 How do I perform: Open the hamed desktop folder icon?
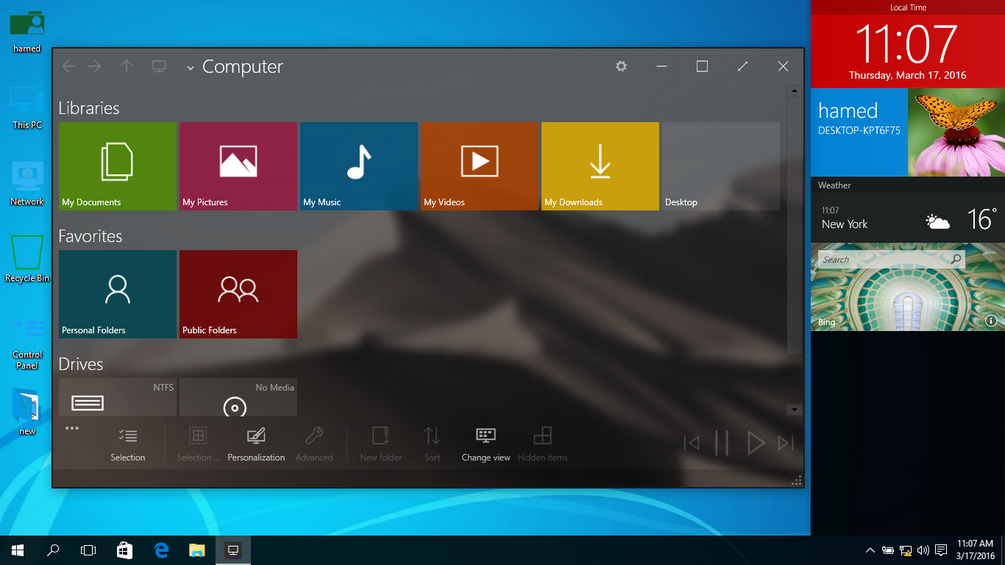(x=27, y=31)
